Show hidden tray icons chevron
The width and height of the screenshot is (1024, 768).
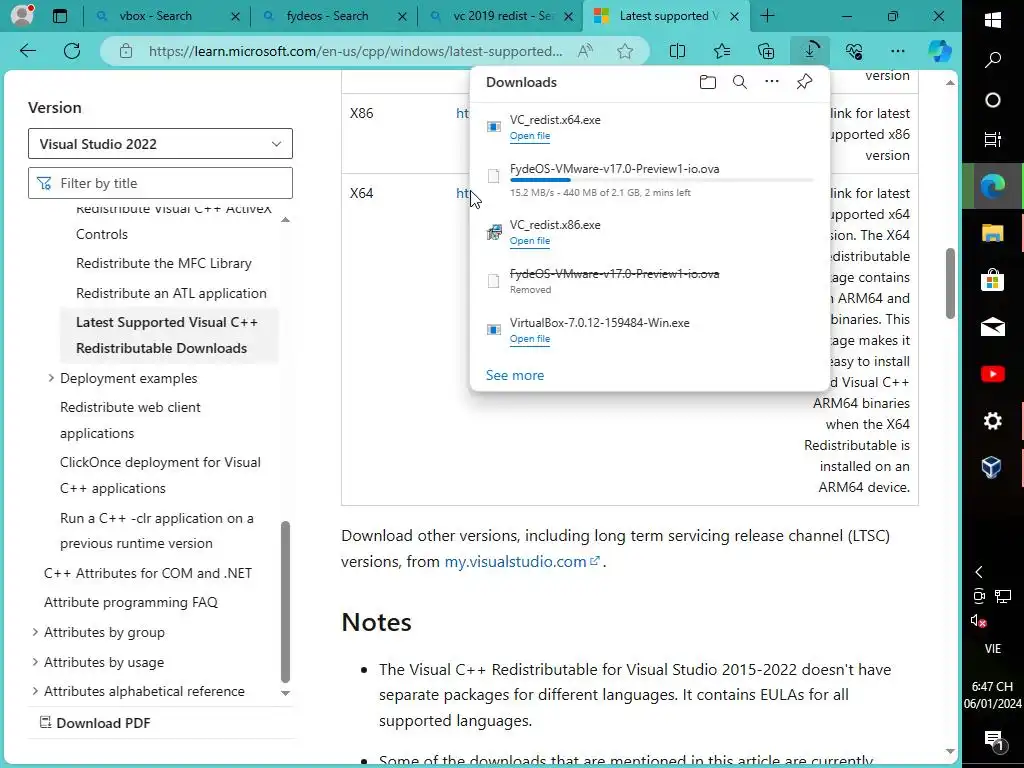(x=979, y=572)
